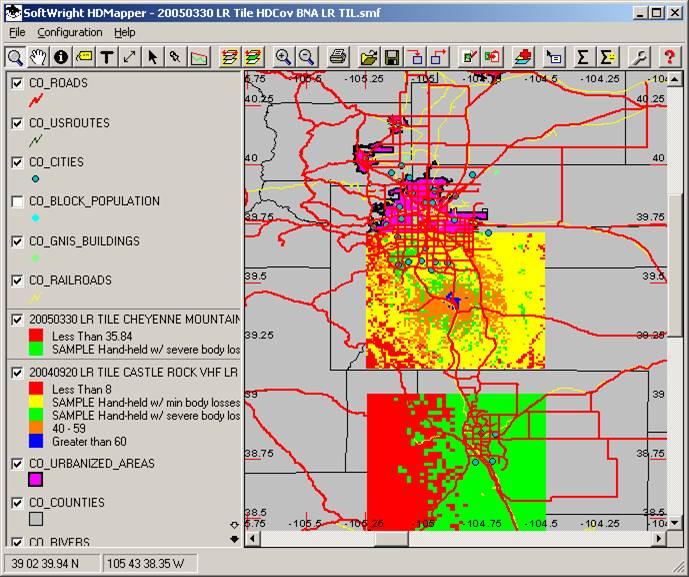The image size is (689, 577).
Task: Select the 'Less Than 35.84' legend label
Action: click(92, 337)
